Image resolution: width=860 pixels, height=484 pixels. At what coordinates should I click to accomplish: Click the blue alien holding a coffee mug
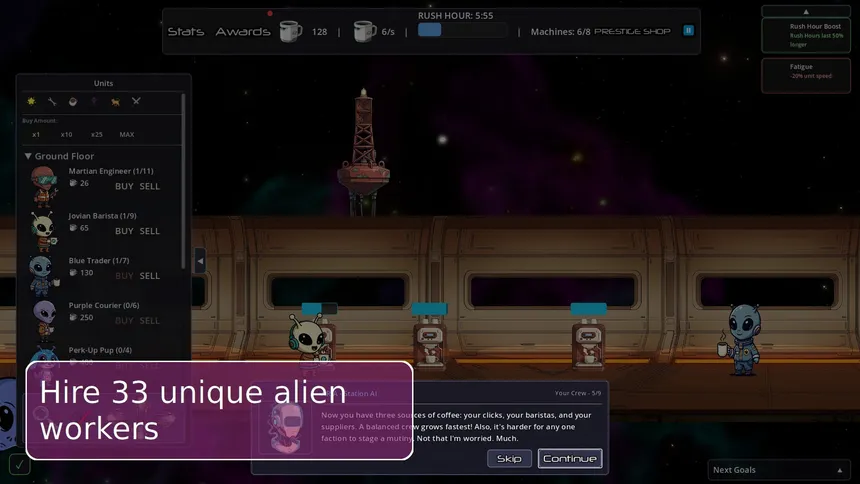[x=740, y=340]
